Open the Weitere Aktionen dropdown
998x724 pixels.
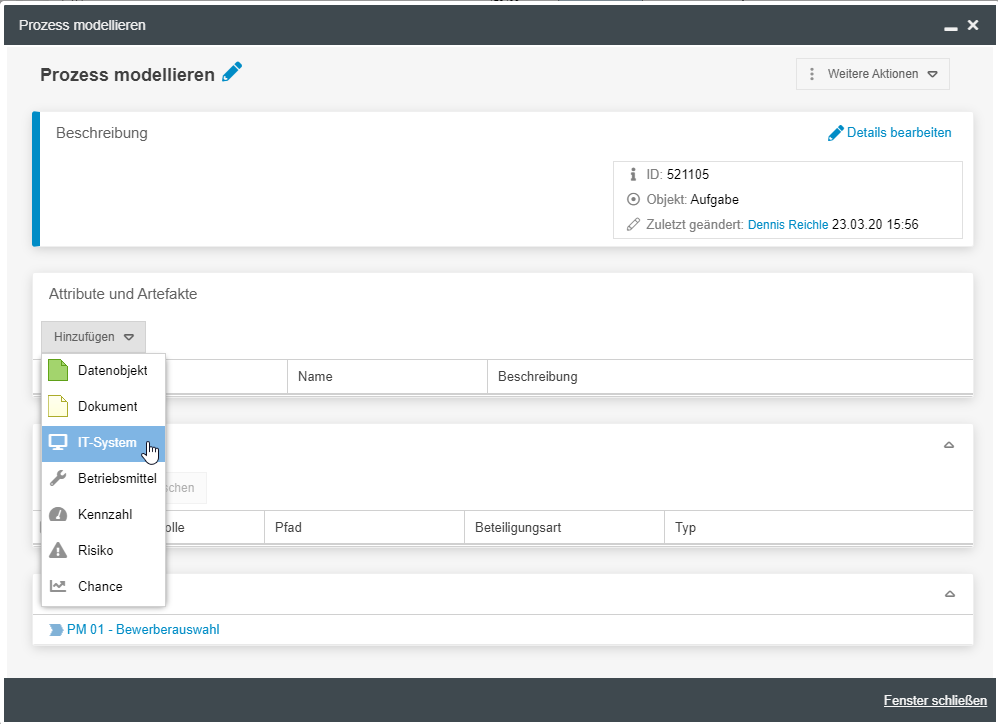[x=872, y=74]
